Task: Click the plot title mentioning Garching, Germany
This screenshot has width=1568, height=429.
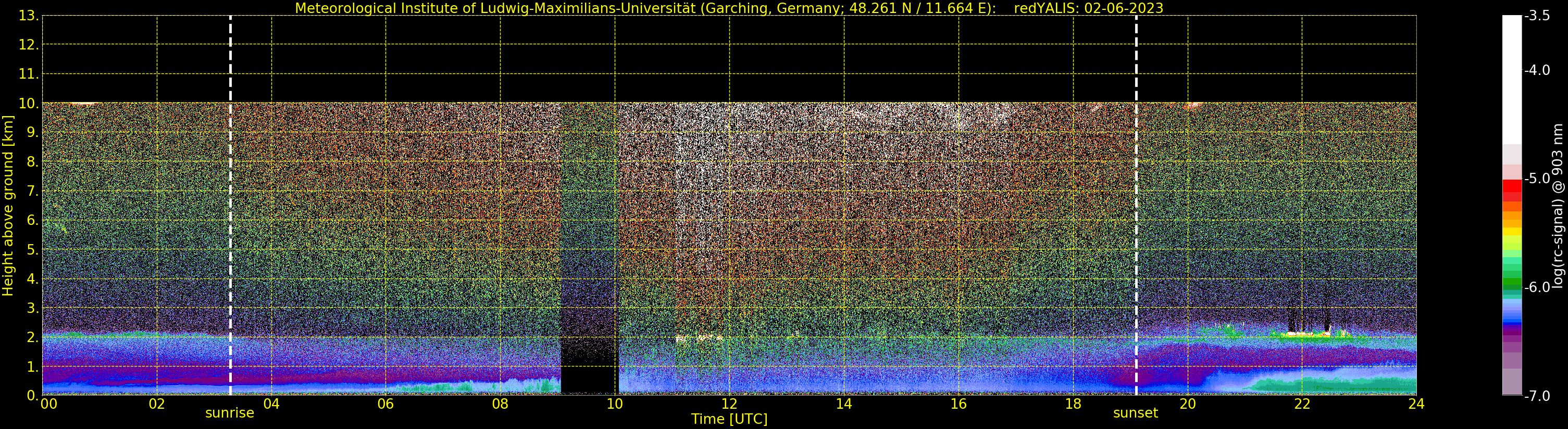Action: point(729,8)
